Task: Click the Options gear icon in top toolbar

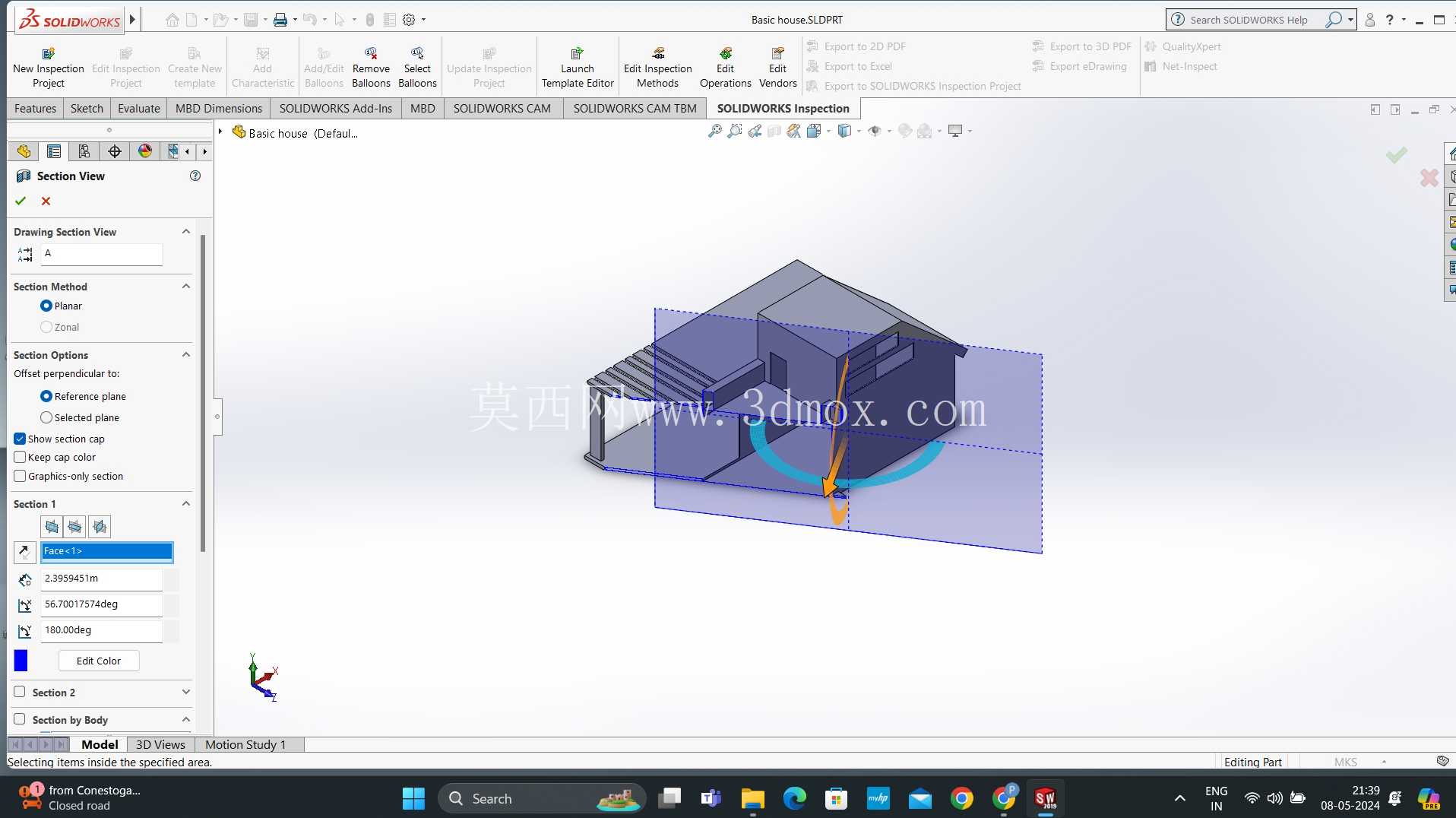Action: tap(409, 20)
